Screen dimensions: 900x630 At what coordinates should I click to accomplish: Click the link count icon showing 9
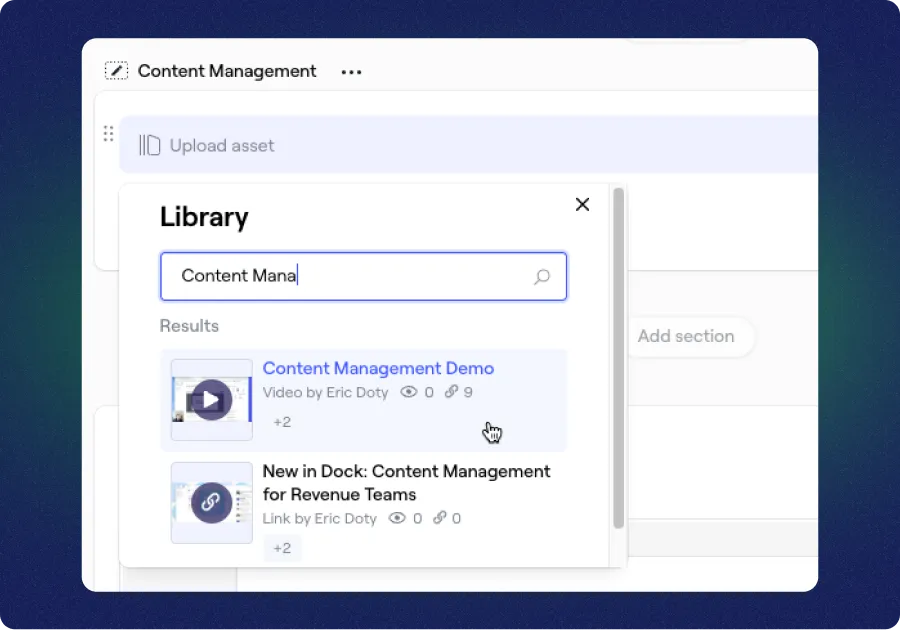(x=451, y=392)
